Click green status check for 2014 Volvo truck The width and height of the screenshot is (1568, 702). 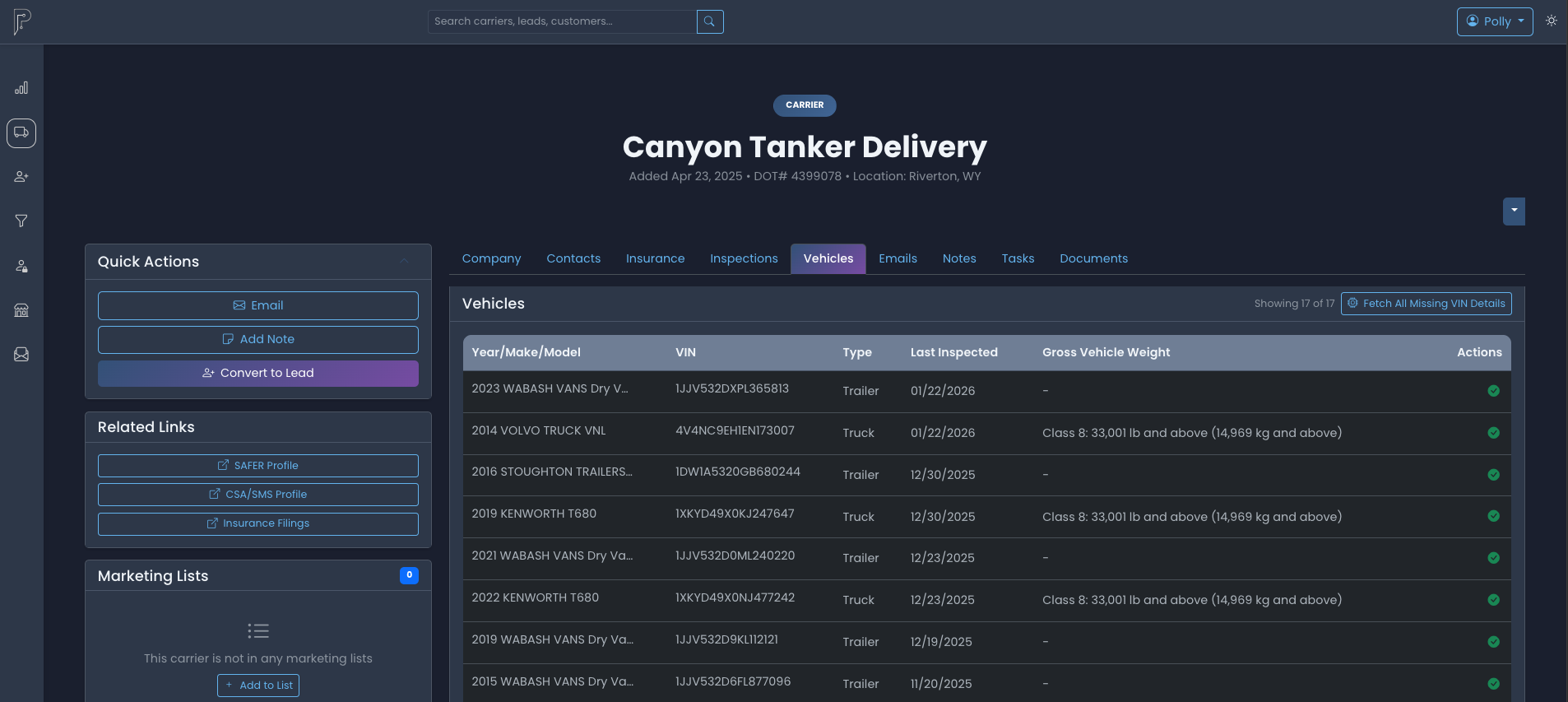pyautogui.click(x=1493, y=433)
